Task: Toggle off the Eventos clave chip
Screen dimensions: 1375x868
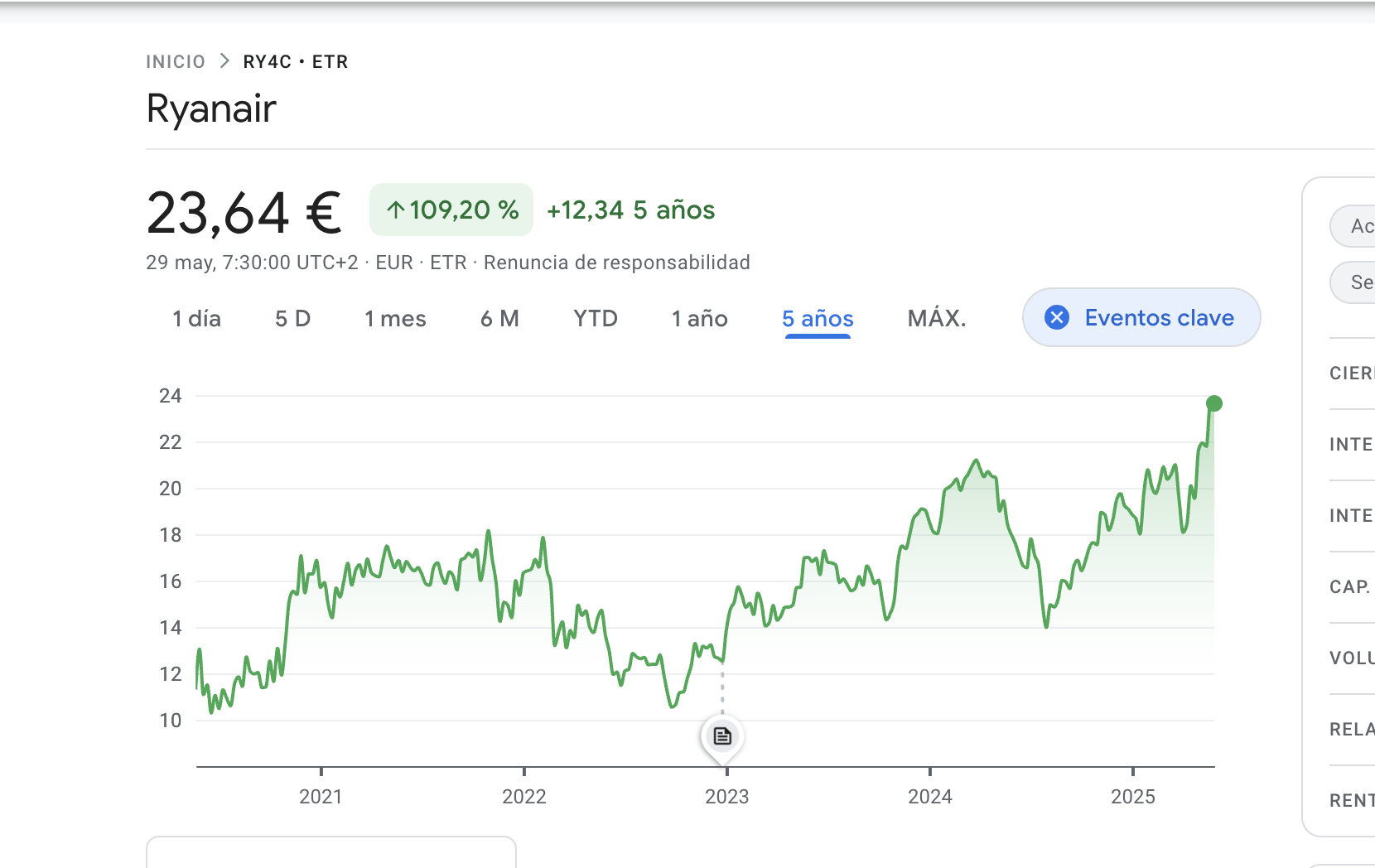Action: [1141, 317]
